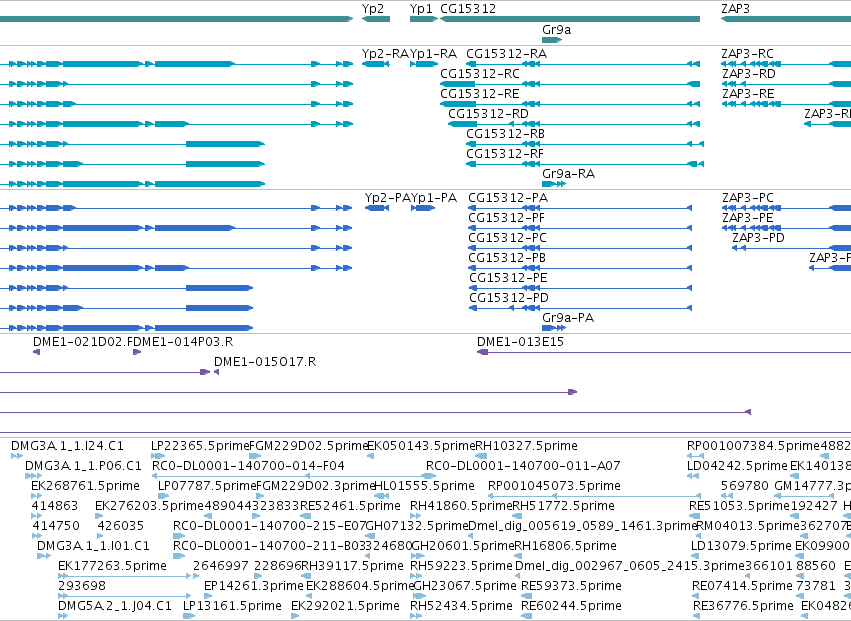Image resolution: width=851 pixels, height=621 pixels.
Task: Select EST HL01555.5prime
Action: tap(424, 486)
